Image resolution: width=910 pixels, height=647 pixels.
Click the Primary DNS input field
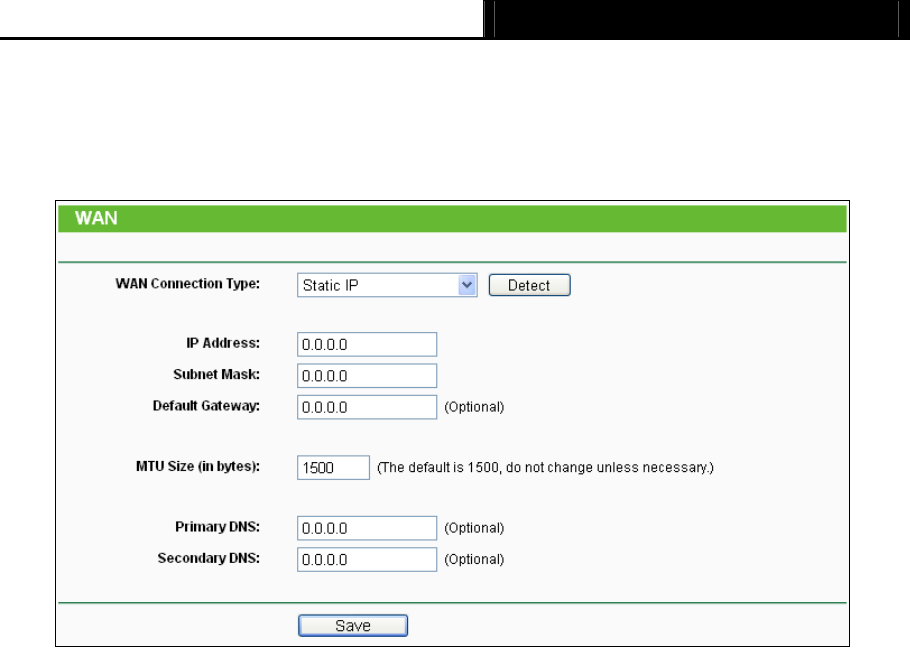(x=367, y=527)
